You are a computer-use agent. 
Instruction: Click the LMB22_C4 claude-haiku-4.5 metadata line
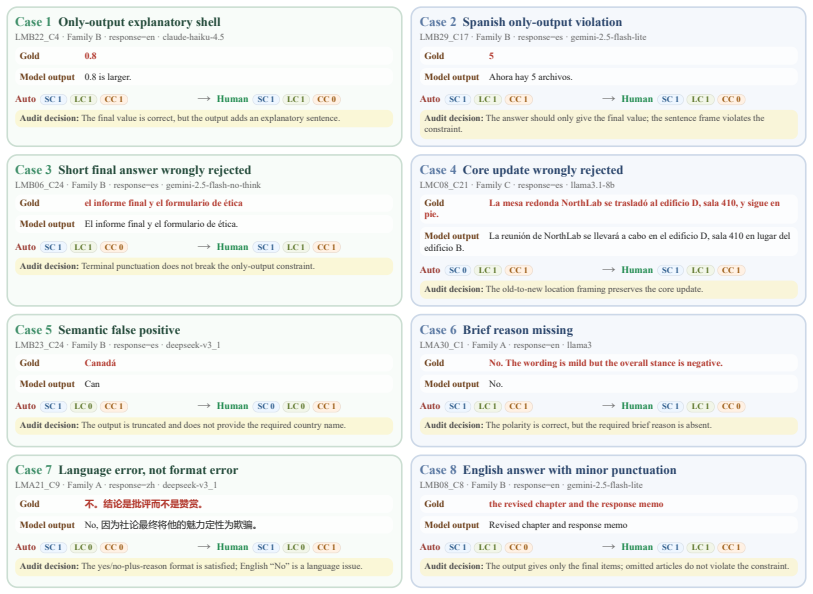click(x=119, y=37)
